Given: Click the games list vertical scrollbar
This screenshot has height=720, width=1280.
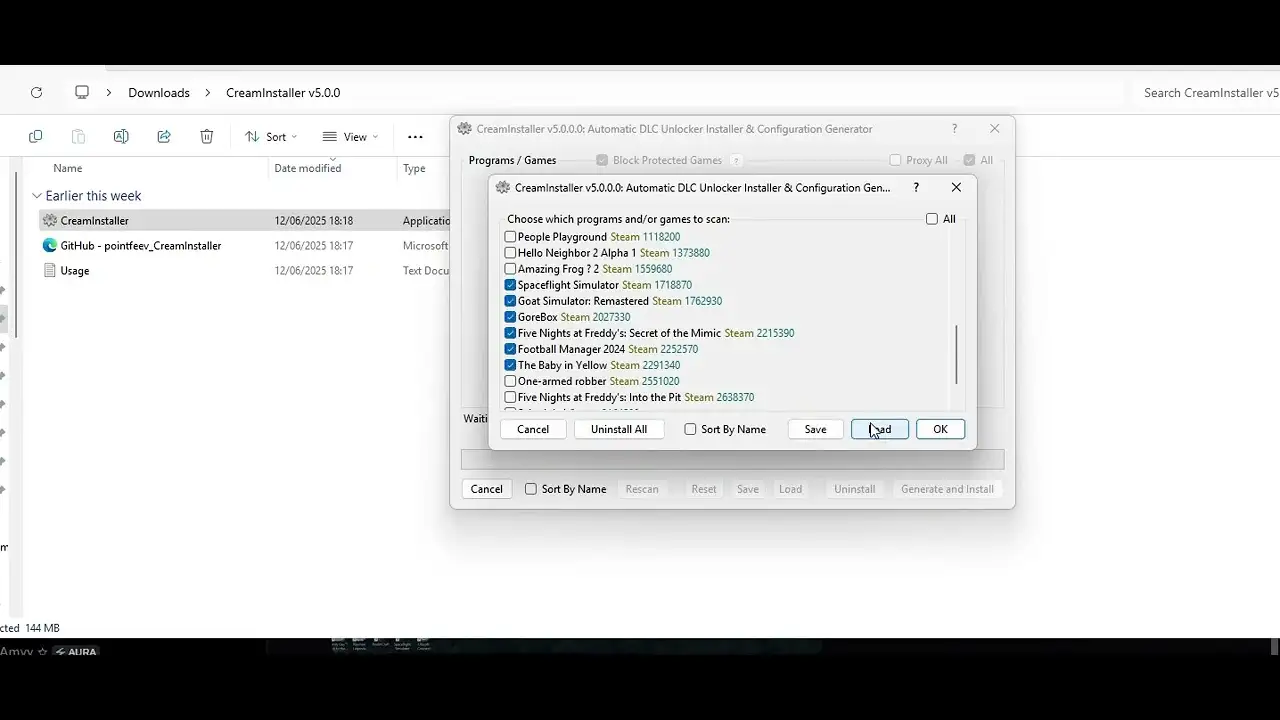Looking at the screenshot, I should point(957,354).
